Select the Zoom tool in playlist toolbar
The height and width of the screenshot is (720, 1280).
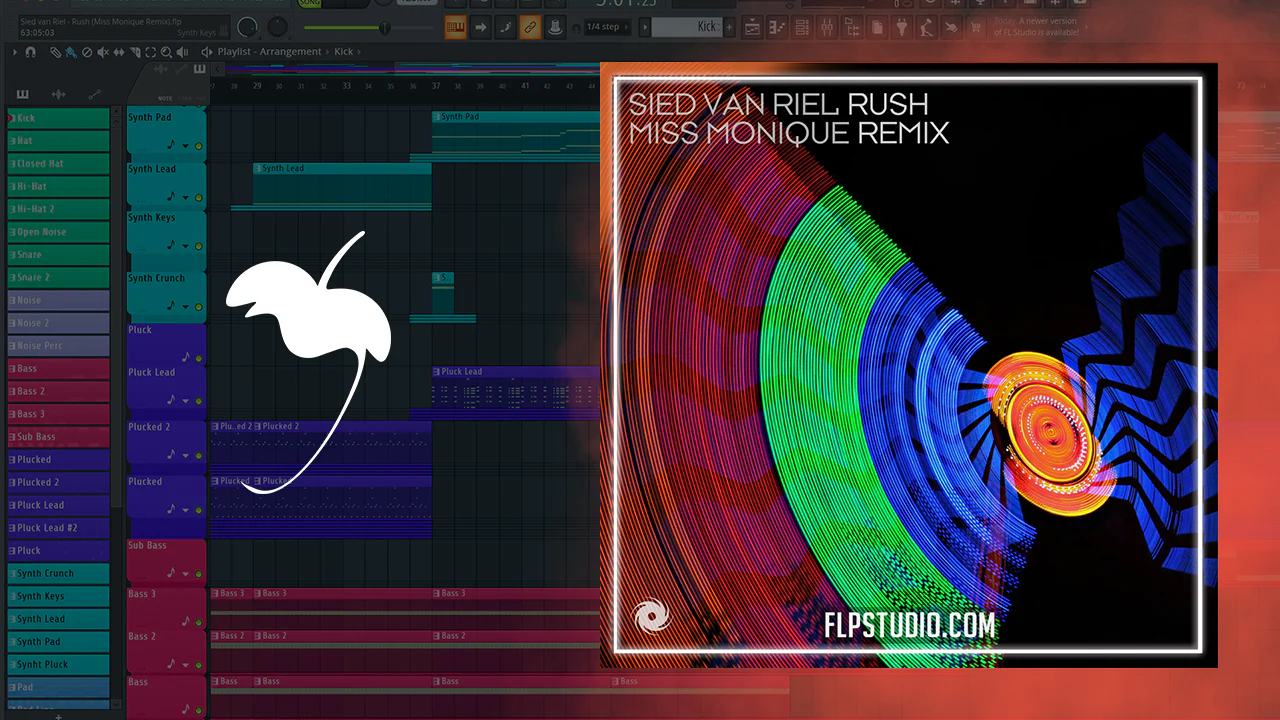[x=166, y=52]
